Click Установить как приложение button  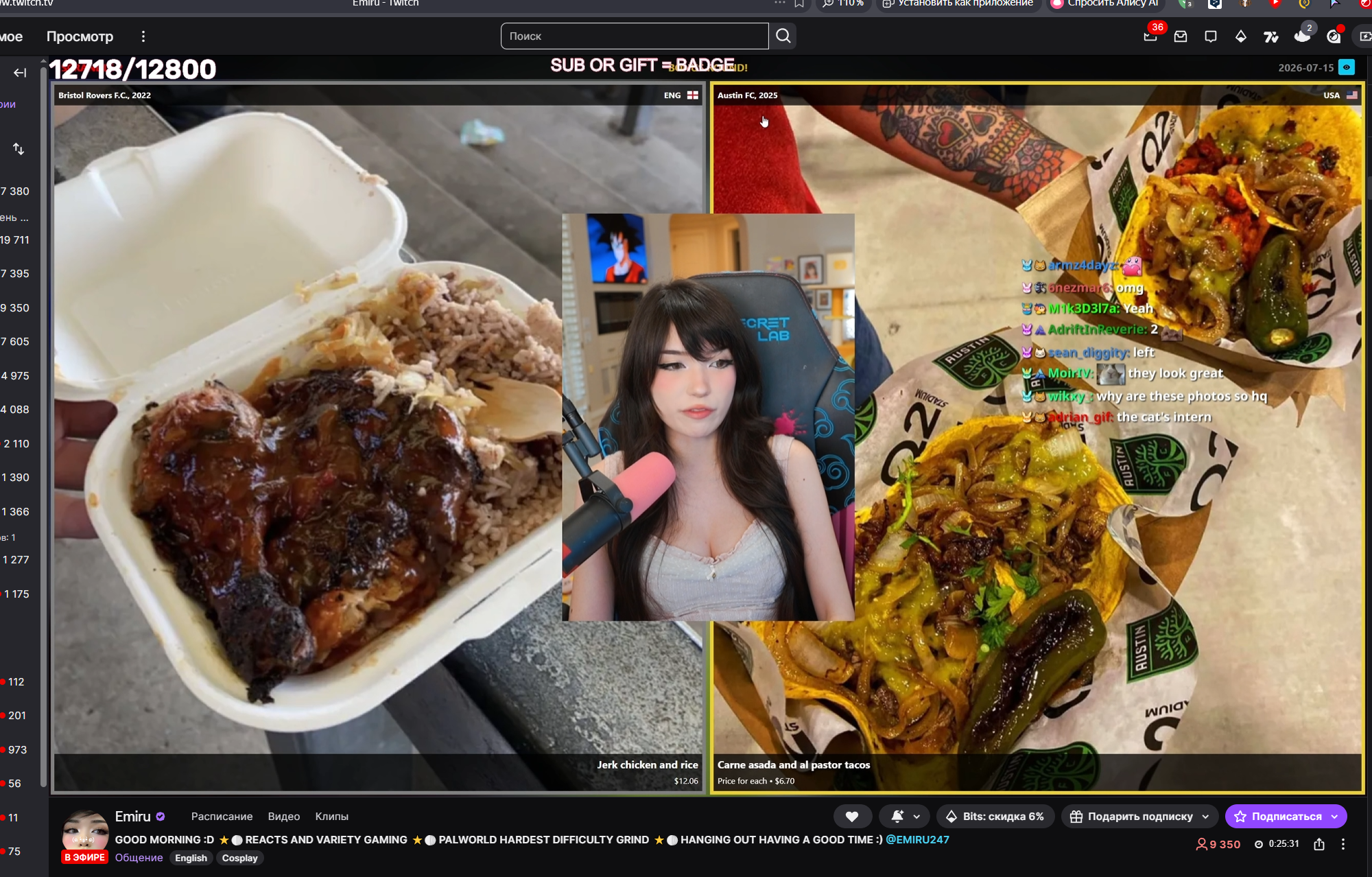click(x=958, y=3)
